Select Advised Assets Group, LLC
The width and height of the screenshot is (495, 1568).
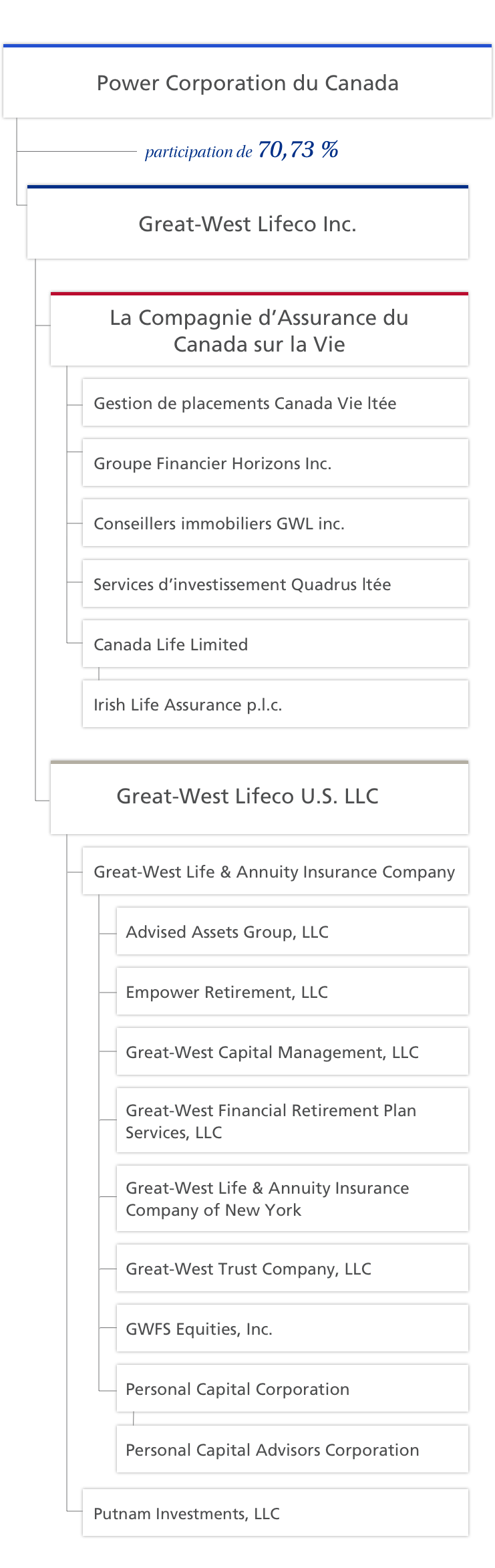[x=293, y=932]
